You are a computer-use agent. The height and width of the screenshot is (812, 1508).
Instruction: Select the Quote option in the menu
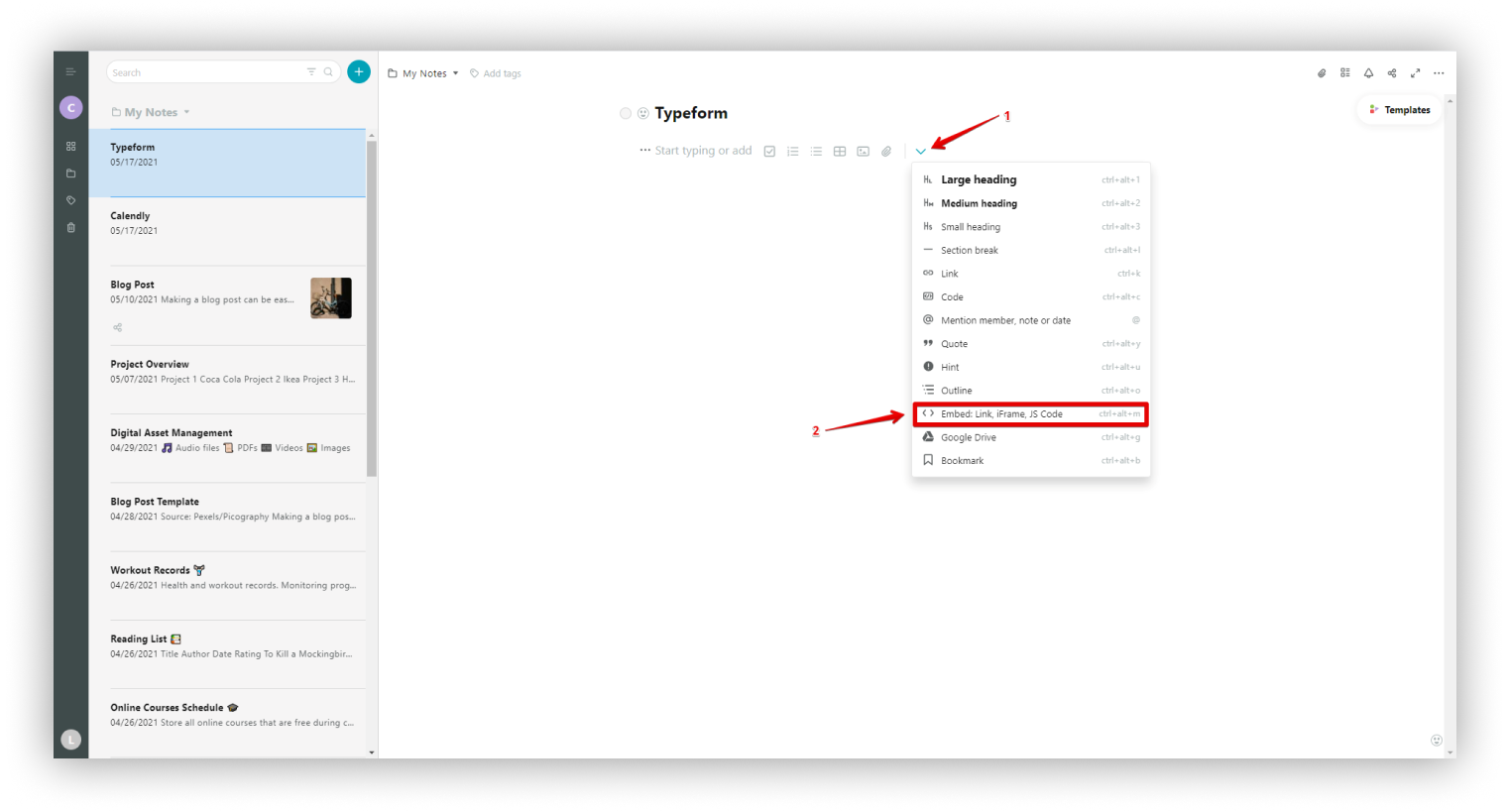[x=1031, y=344]
